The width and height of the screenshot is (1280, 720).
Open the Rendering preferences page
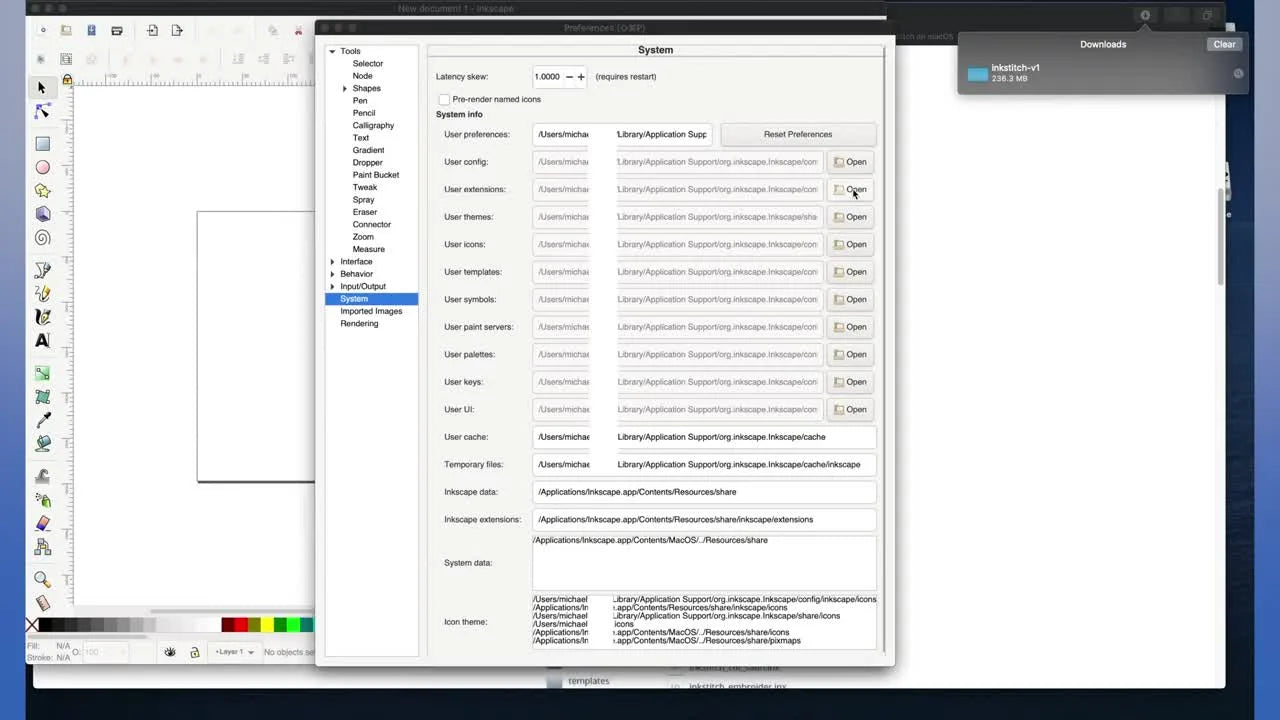point(359,324)
